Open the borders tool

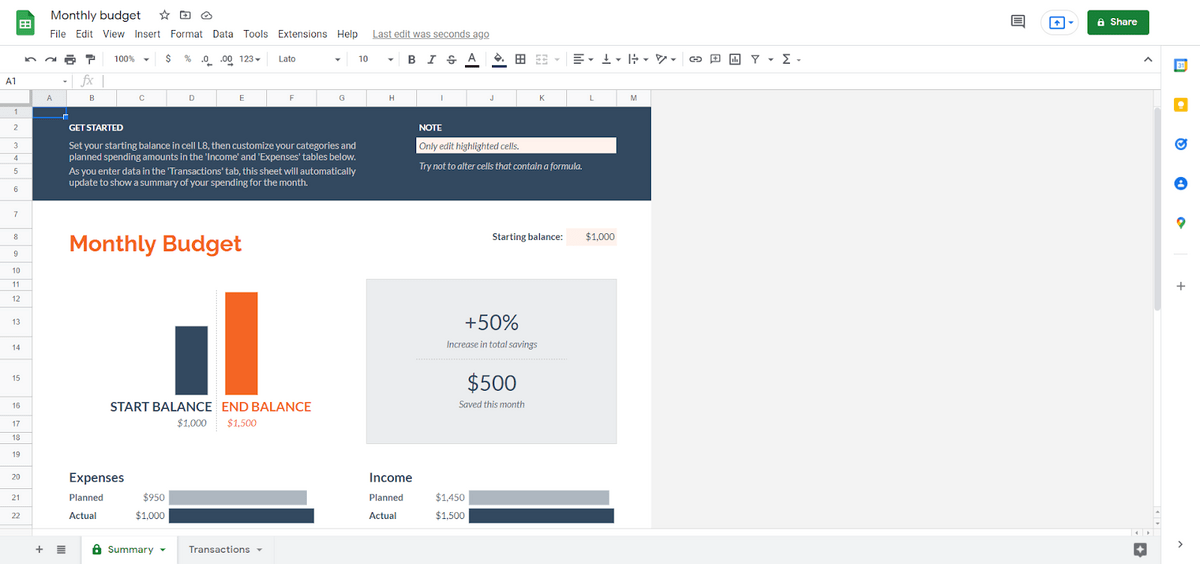click(x=520, y=59)
